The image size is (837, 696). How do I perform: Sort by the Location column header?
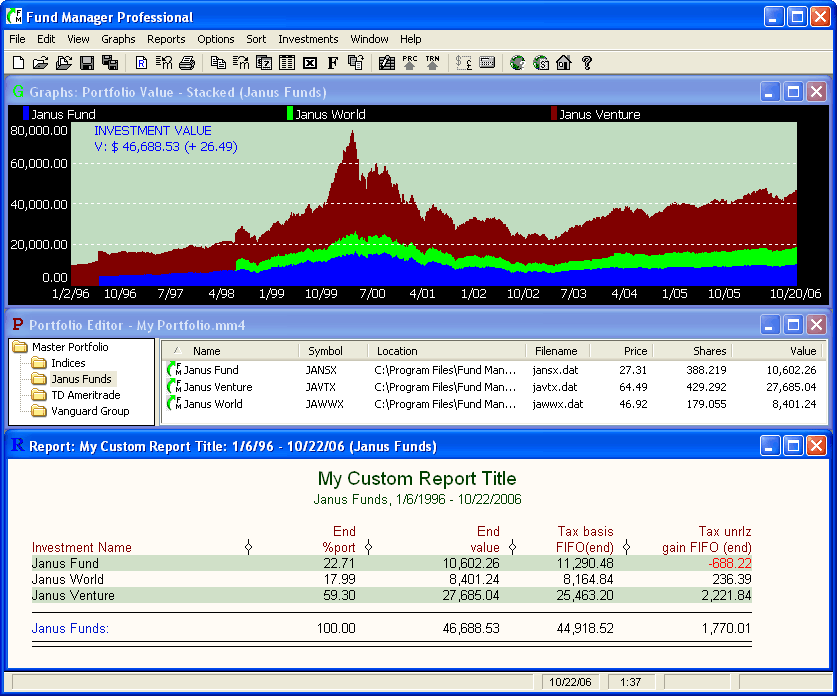446,351
